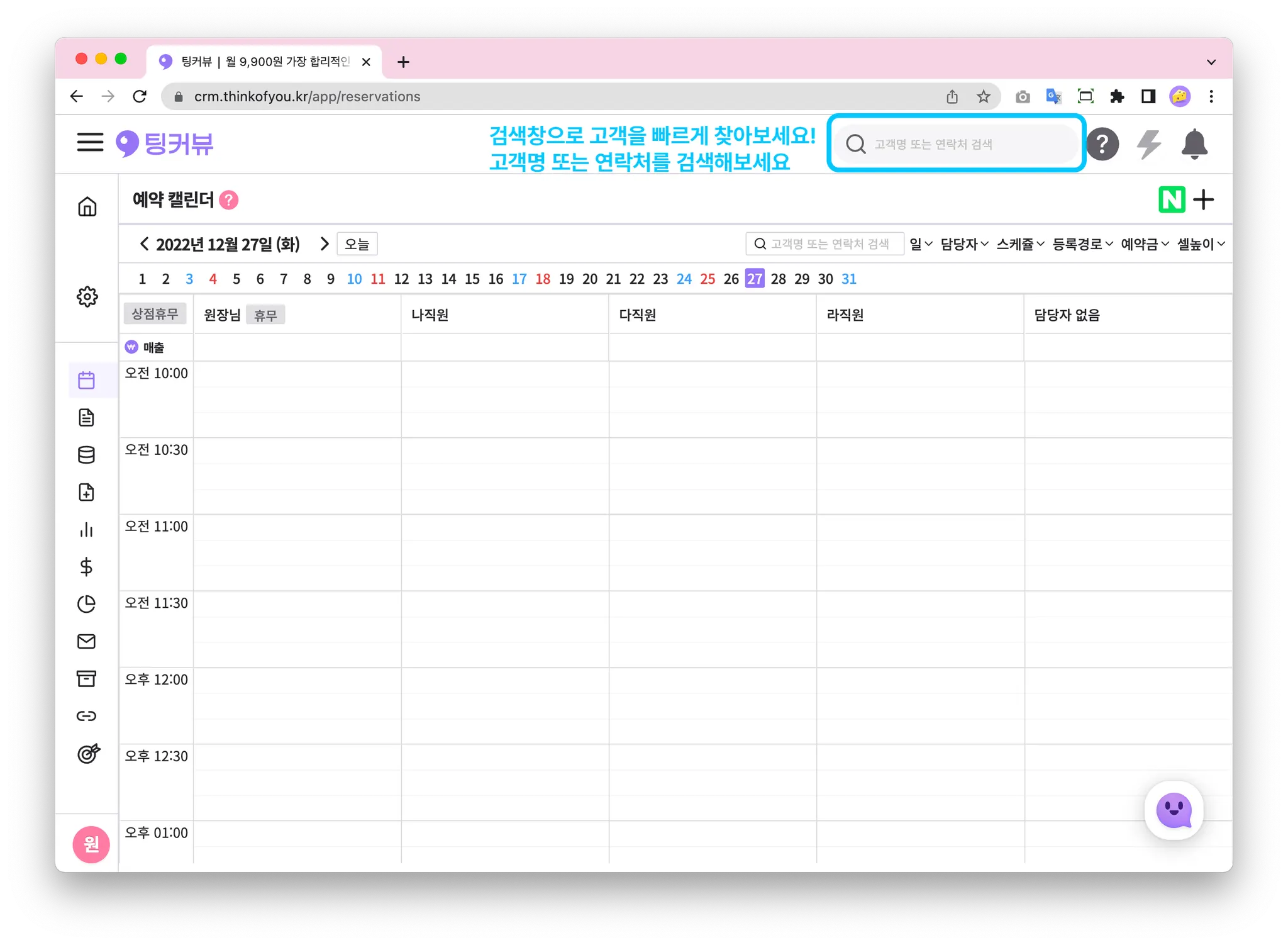
Task: Expand the 담당자 dropdown filter
Action: pos(964,244)
